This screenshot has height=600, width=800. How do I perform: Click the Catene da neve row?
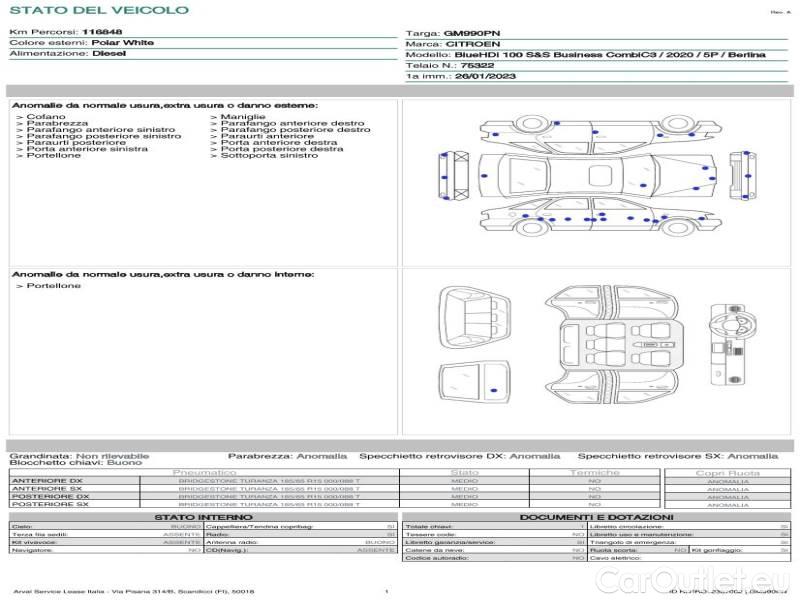click(x=494, y=550)
